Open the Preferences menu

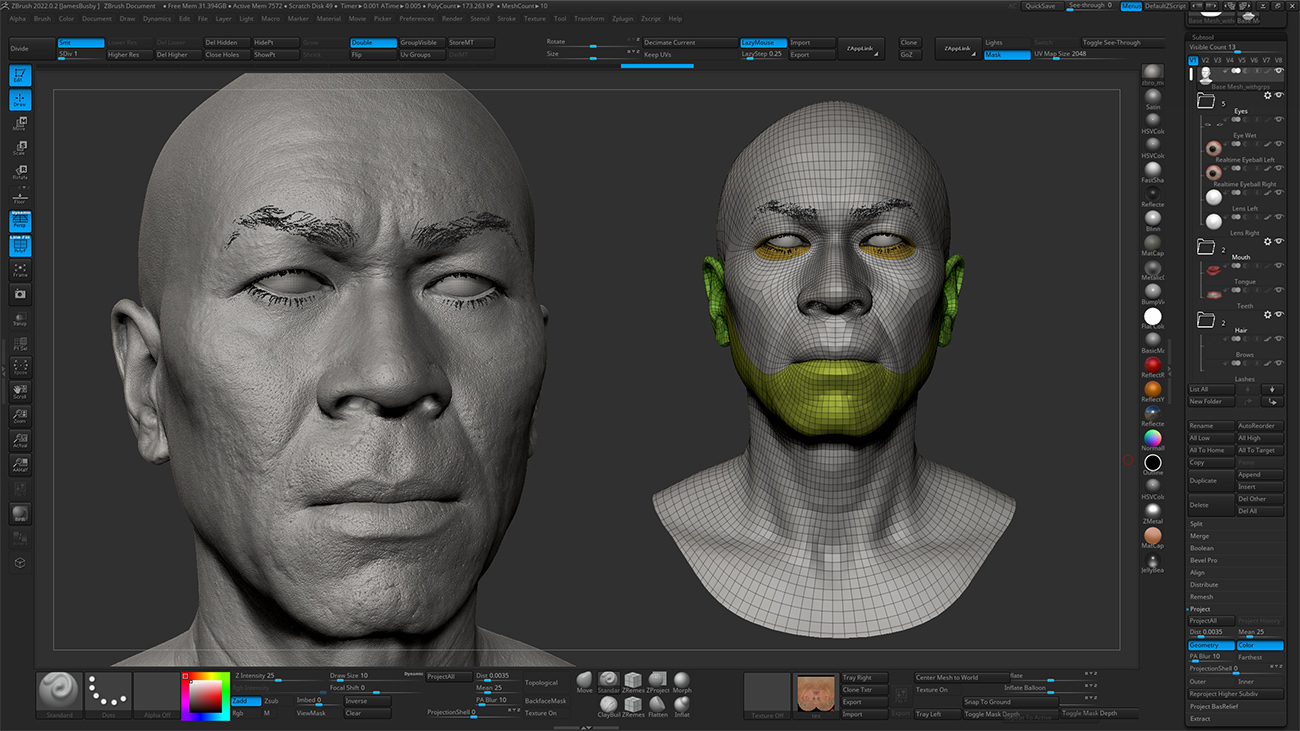(417, 18)
